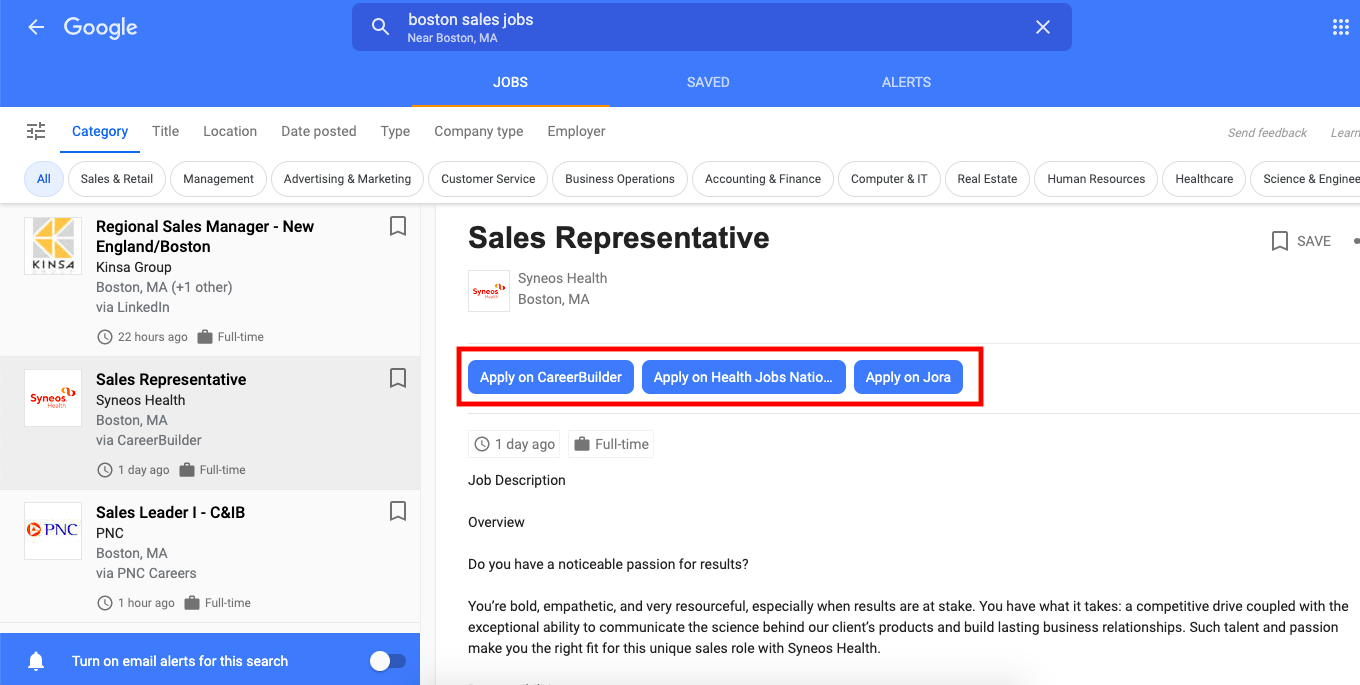Click Apply on Health Jobs Nationwide button
This screenshot has height=685, width=1360.
743,377
